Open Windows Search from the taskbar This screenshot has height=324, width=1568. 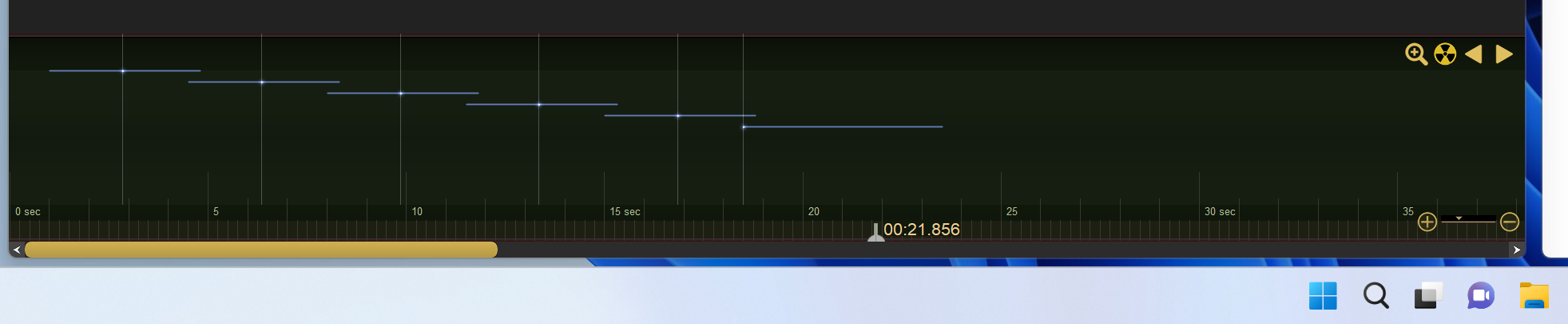[1375, 296]
